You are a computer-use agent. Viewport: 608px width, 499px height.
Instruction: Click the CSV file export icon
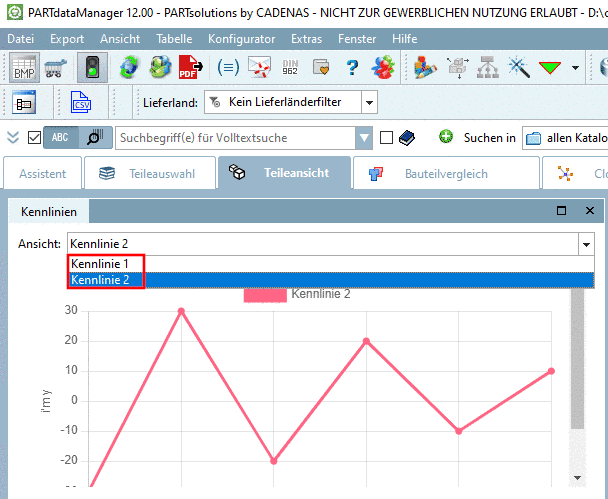pyautogui.click(x=81, y=102)
